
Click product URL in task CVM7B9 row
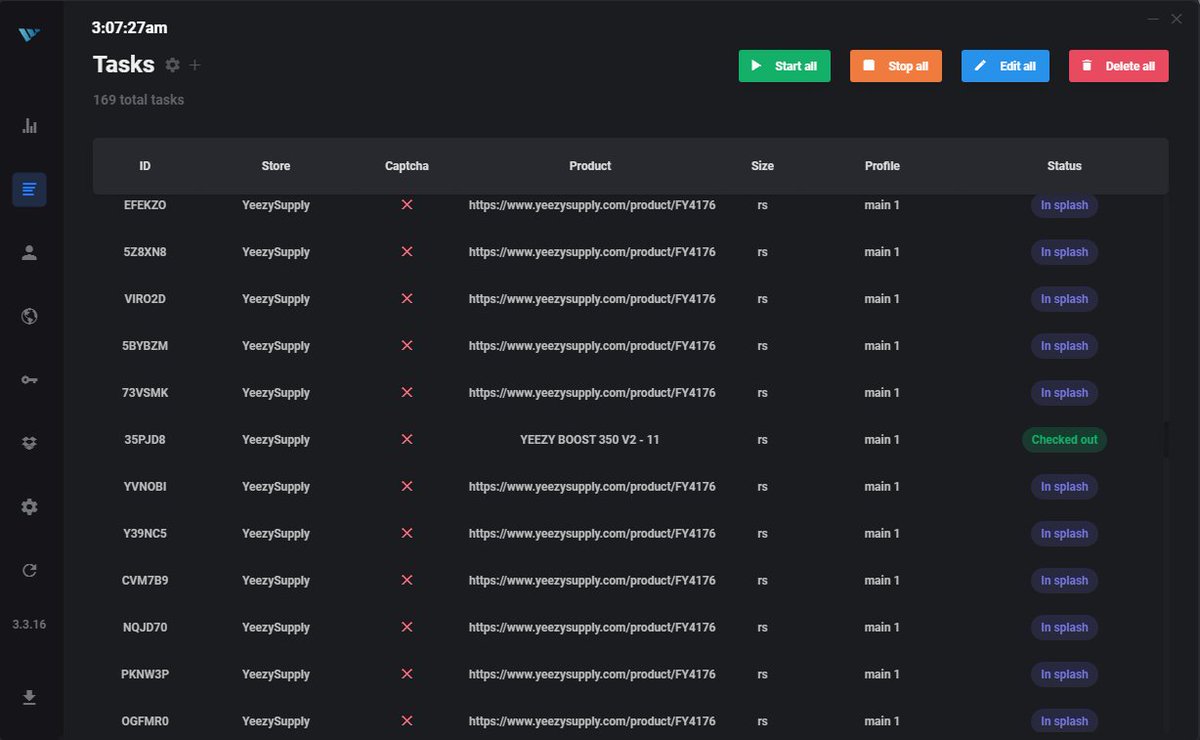tap(592, 580)
